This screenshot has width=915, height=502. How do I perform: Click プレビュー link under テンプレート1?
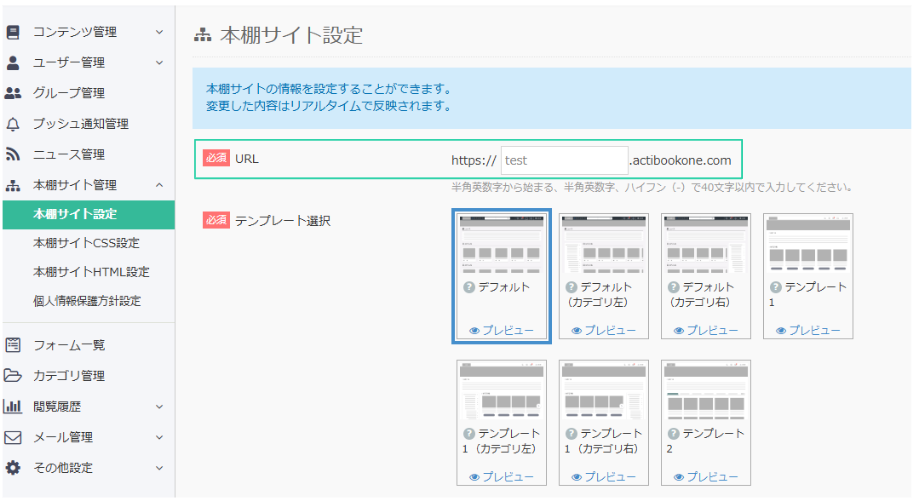point(808,330)
